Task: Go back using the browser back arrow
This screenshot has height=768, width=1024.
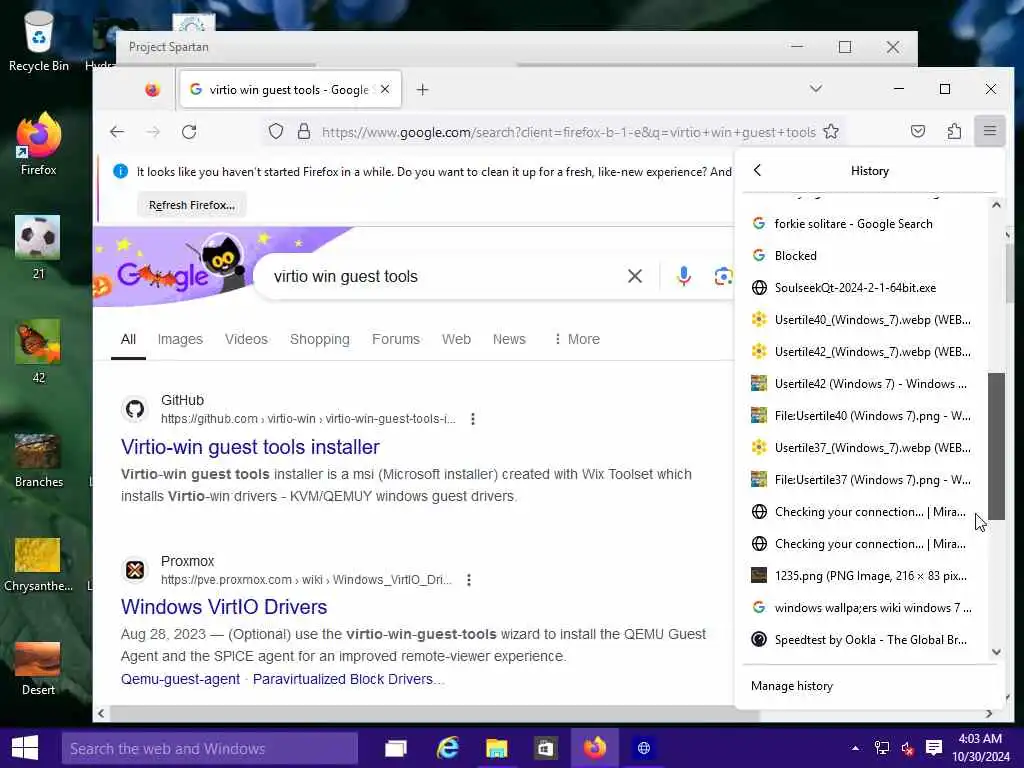Action: click(x=117, y=132)
